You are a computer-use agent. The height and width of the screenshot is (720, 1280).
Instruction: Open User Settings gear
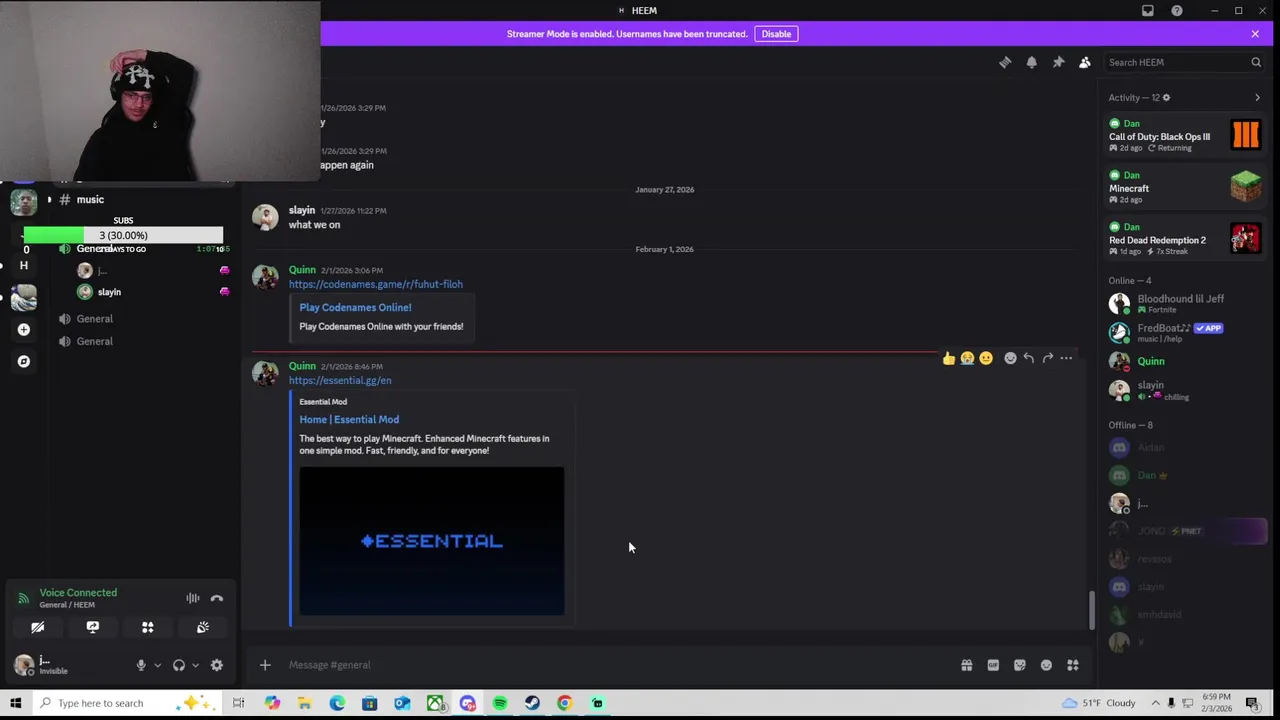tap(217, 665)
